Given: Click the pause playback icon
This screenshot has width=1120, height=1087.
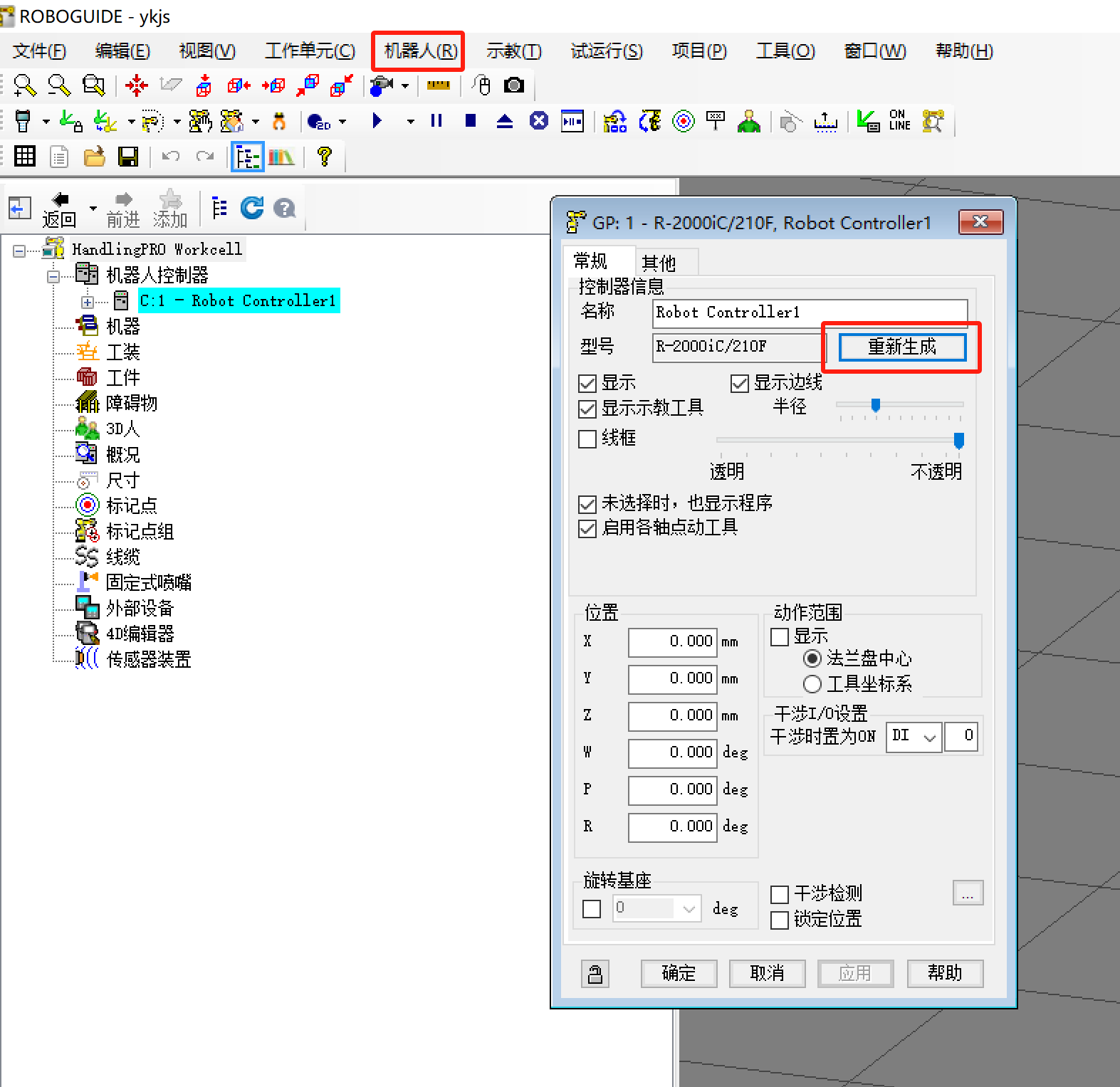Looking at the screenshot, I should 436,121.
